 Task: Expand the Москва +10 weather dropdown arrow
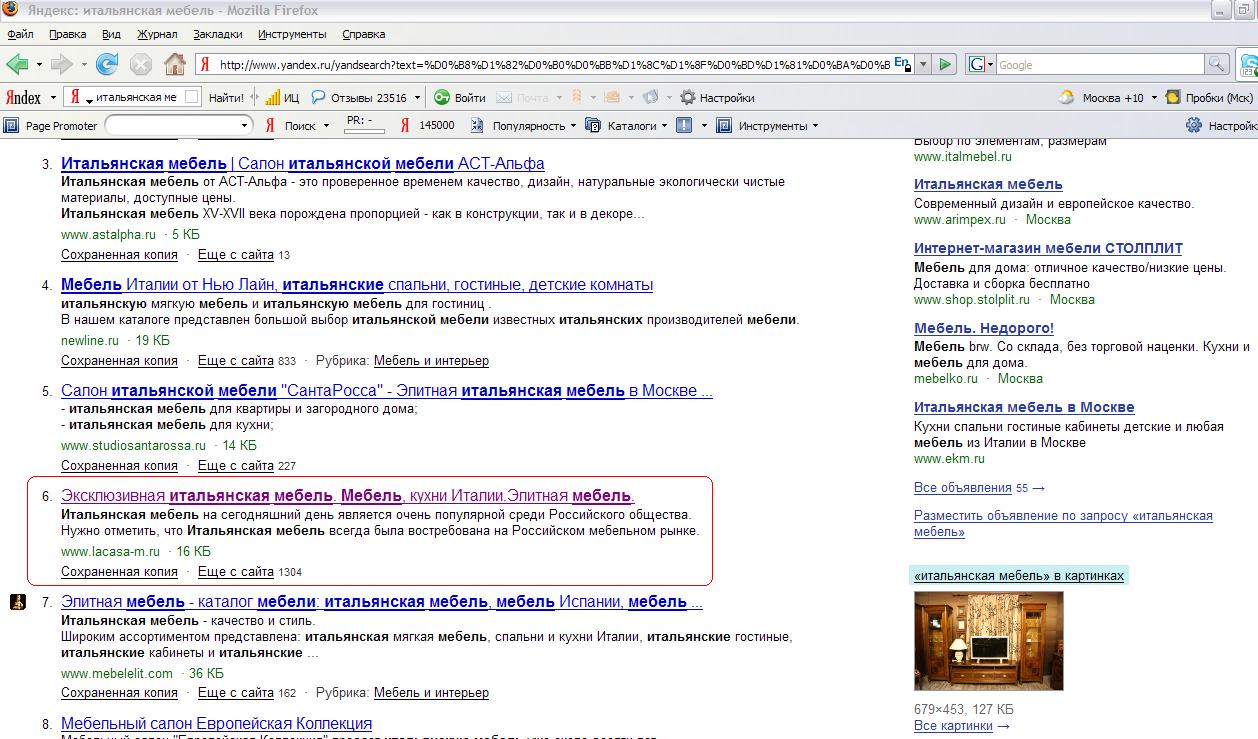[1153, 98]
